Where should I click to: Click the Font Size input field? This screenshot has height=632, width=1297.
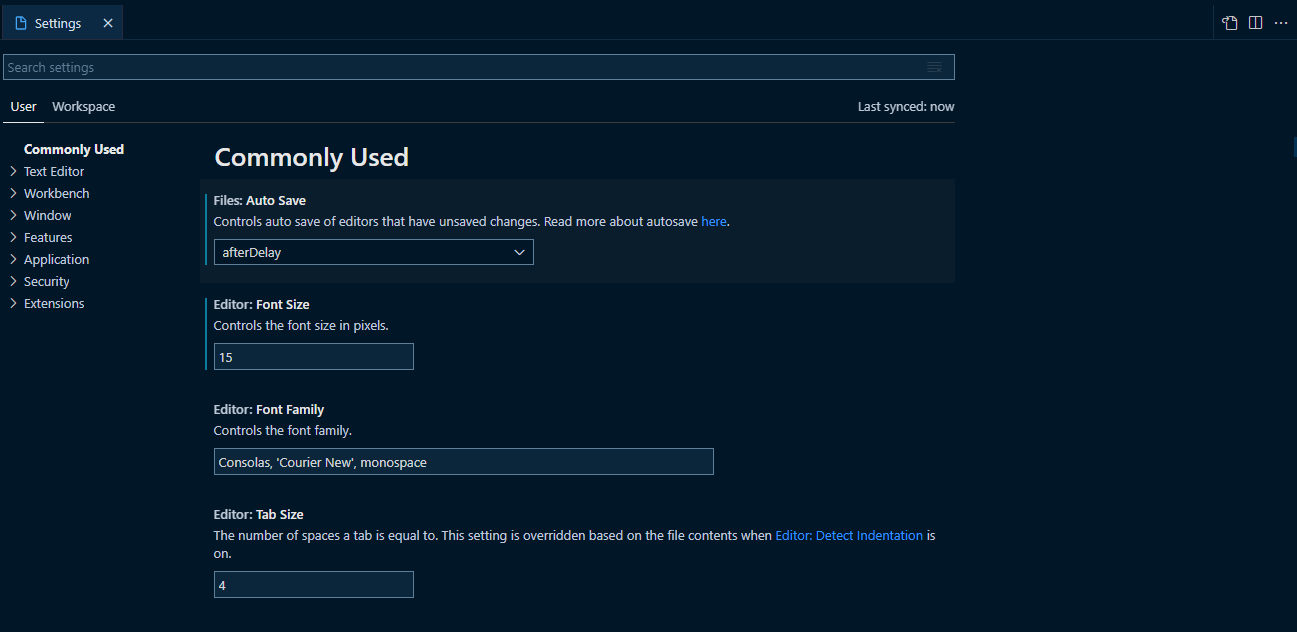(314, 356)
